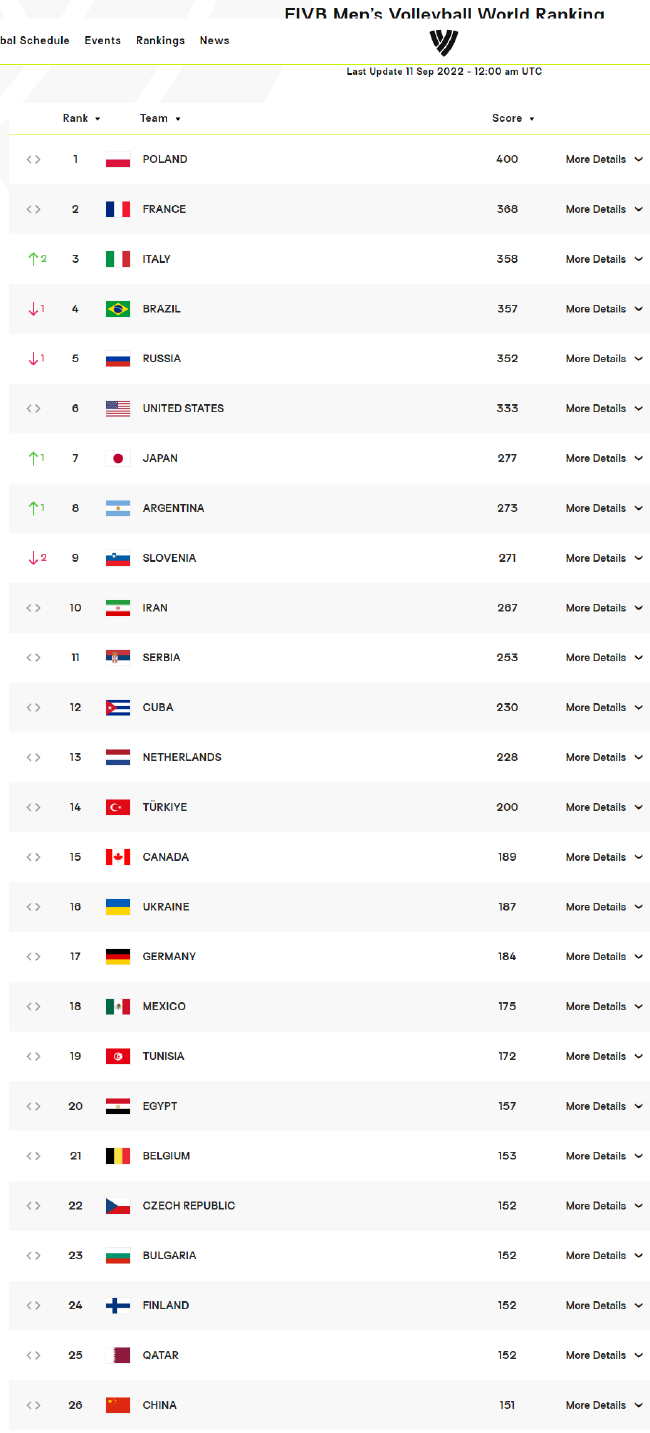The width and height of the screenshot is (650, 1433).
Task: Go to the News section
Action: 214,40
